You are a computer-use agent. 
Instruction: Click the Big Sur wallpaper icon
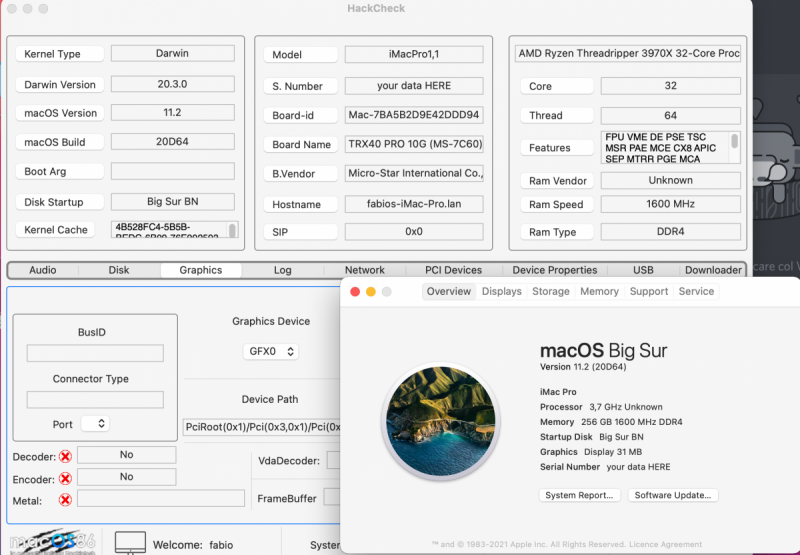click(x=441, y=421)
